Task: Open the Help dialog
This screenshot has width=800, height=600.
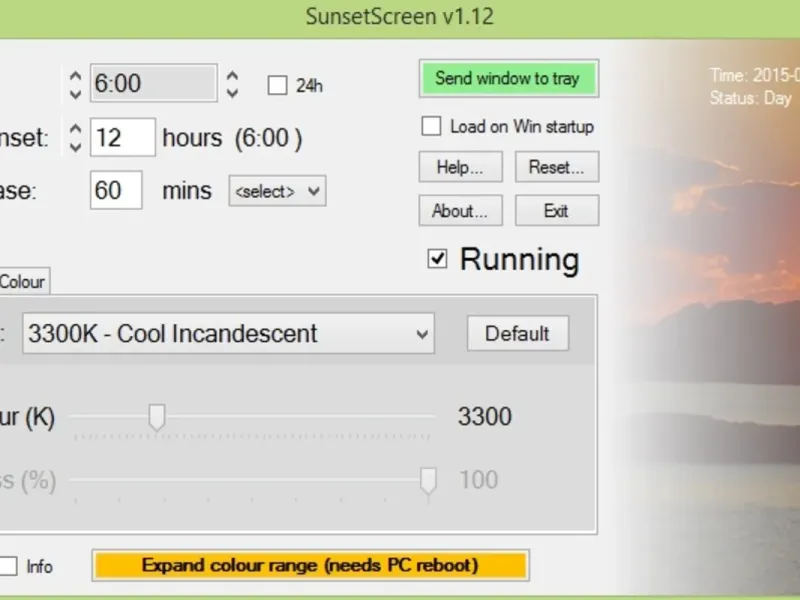Action: click(460, 167)
